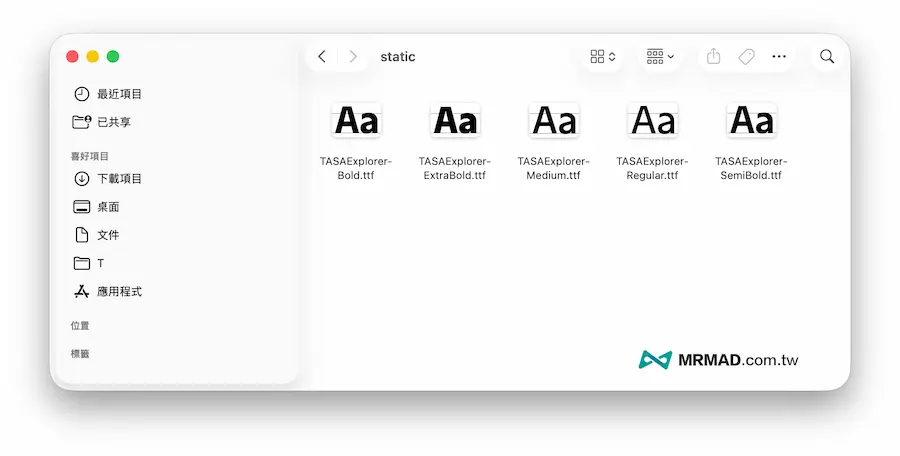Go back with the left chevron

point(322,56)
